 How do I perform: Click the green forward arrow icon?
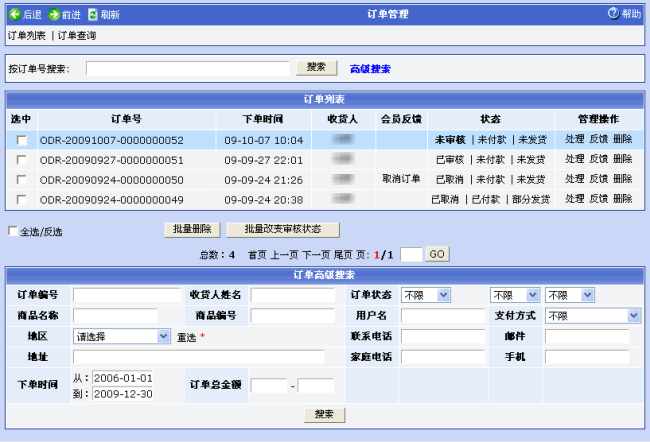click(x=54, y=14)
